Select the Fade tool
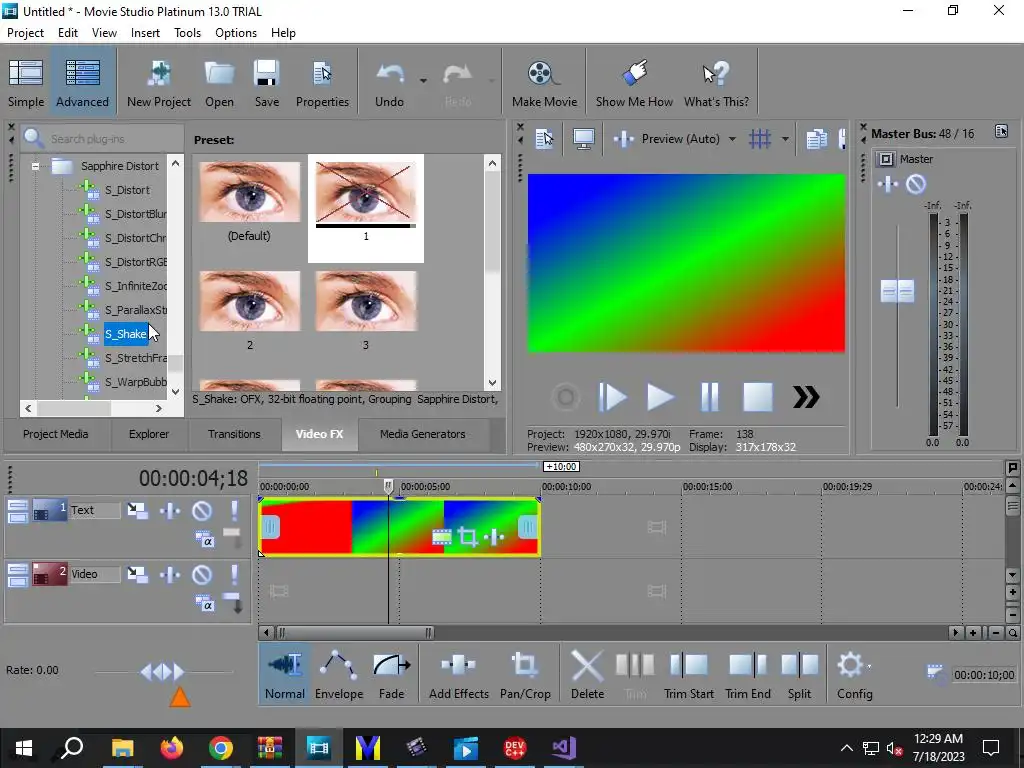 pyautogui.click(x=391, y=675)
